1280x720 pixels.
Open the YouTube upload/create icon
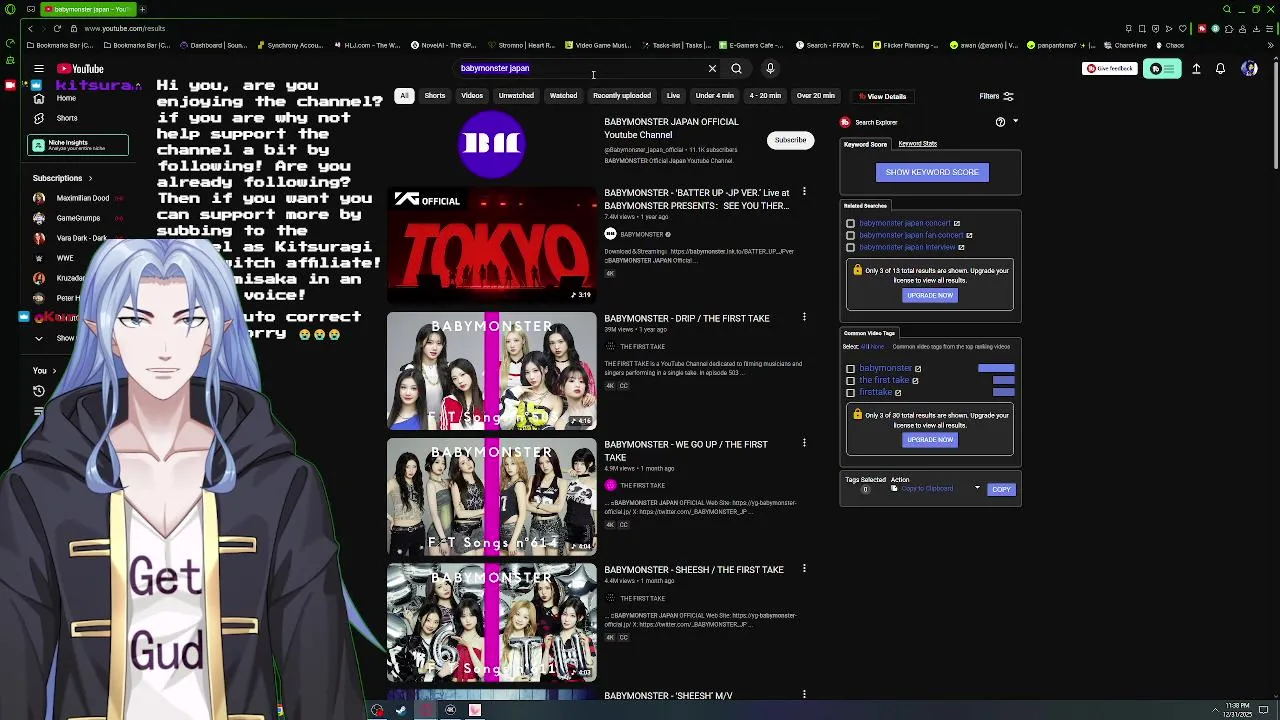[x=1196, y=69]
